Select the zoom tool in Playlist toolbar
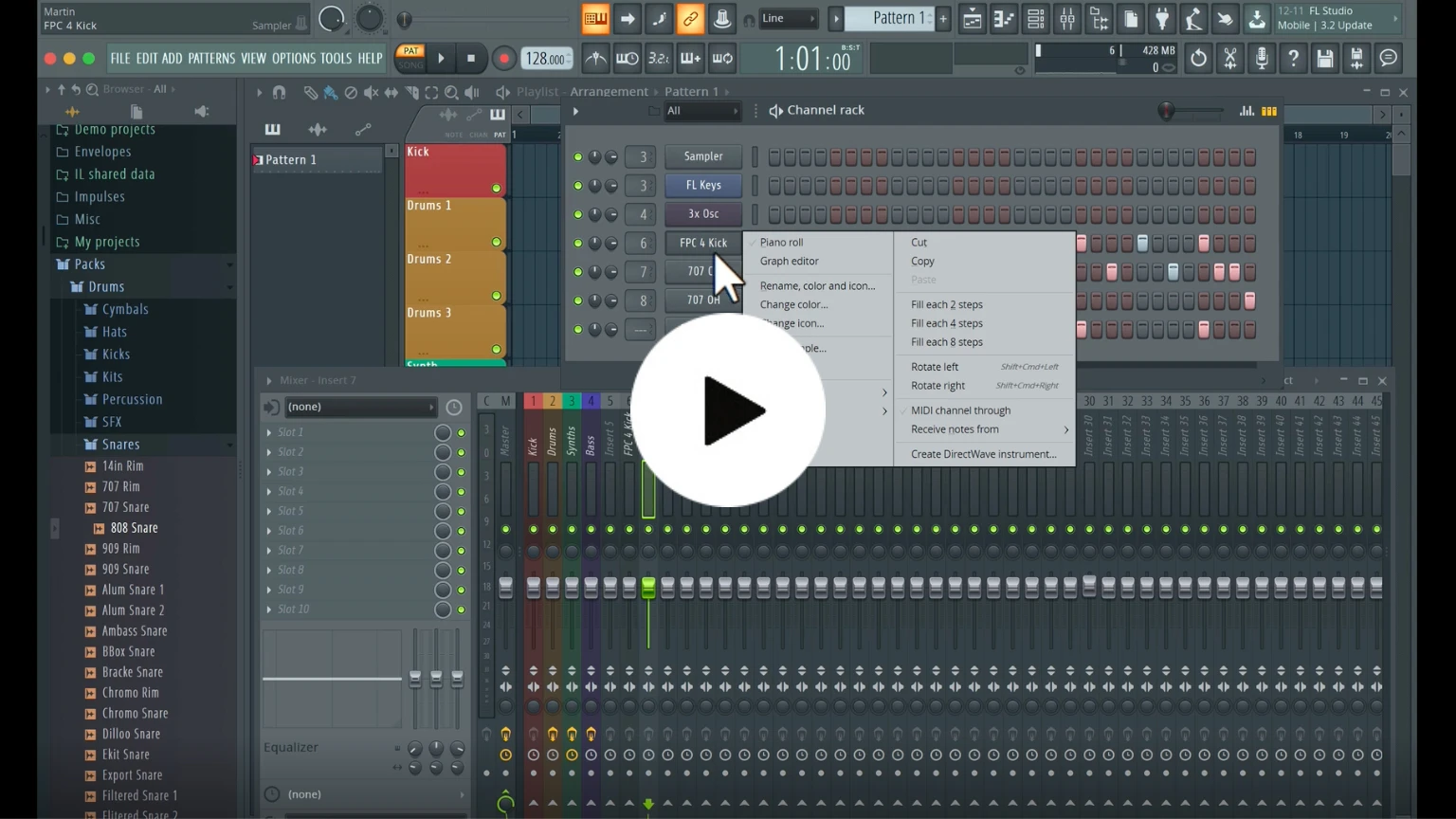Image resolution: width=1456 pixels, height=819 pixels. point(451,93)
